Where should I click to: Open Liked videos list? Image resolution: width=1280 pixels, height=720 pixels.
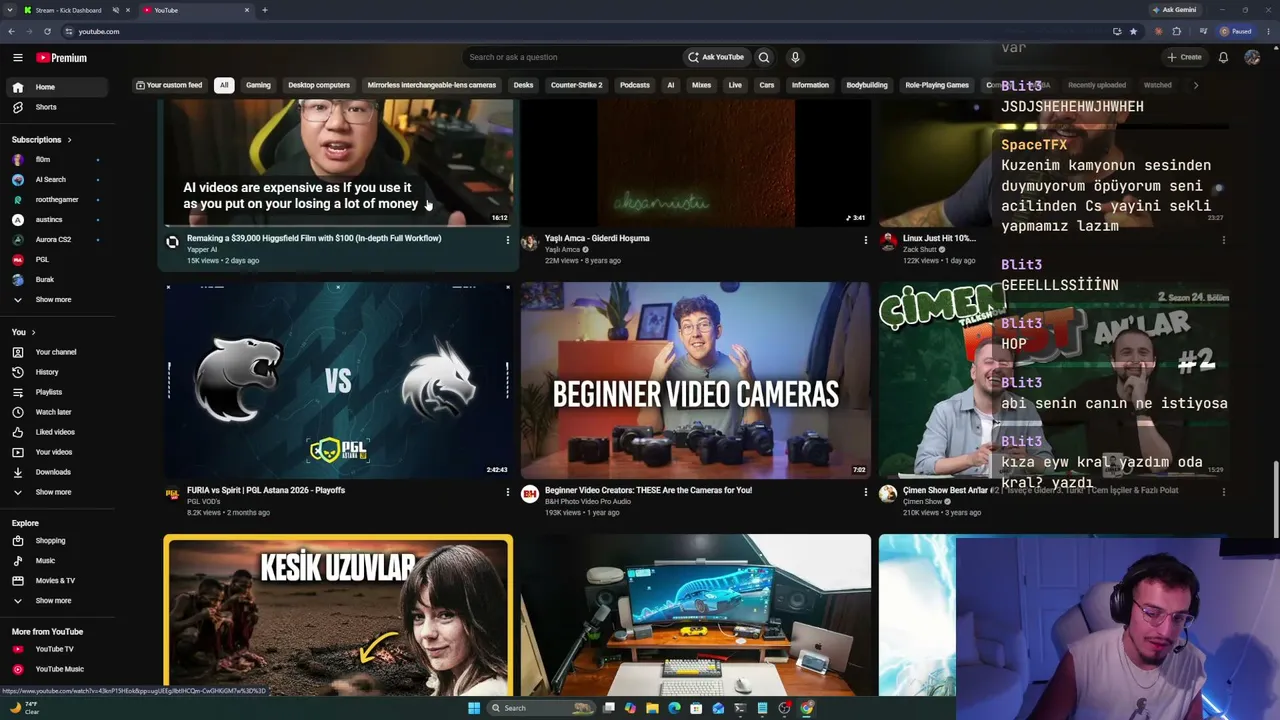tap(59, 432)
